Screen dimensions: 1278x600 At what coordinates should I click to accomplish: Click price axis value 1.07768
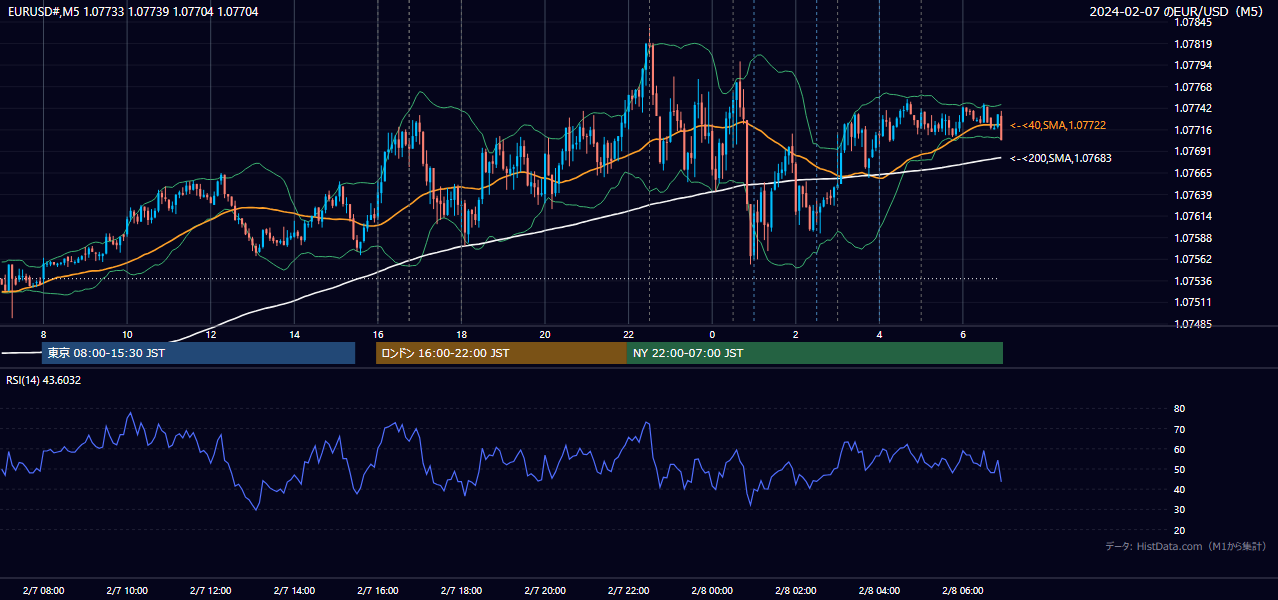pyautogui.click(x=1192, y=87)
